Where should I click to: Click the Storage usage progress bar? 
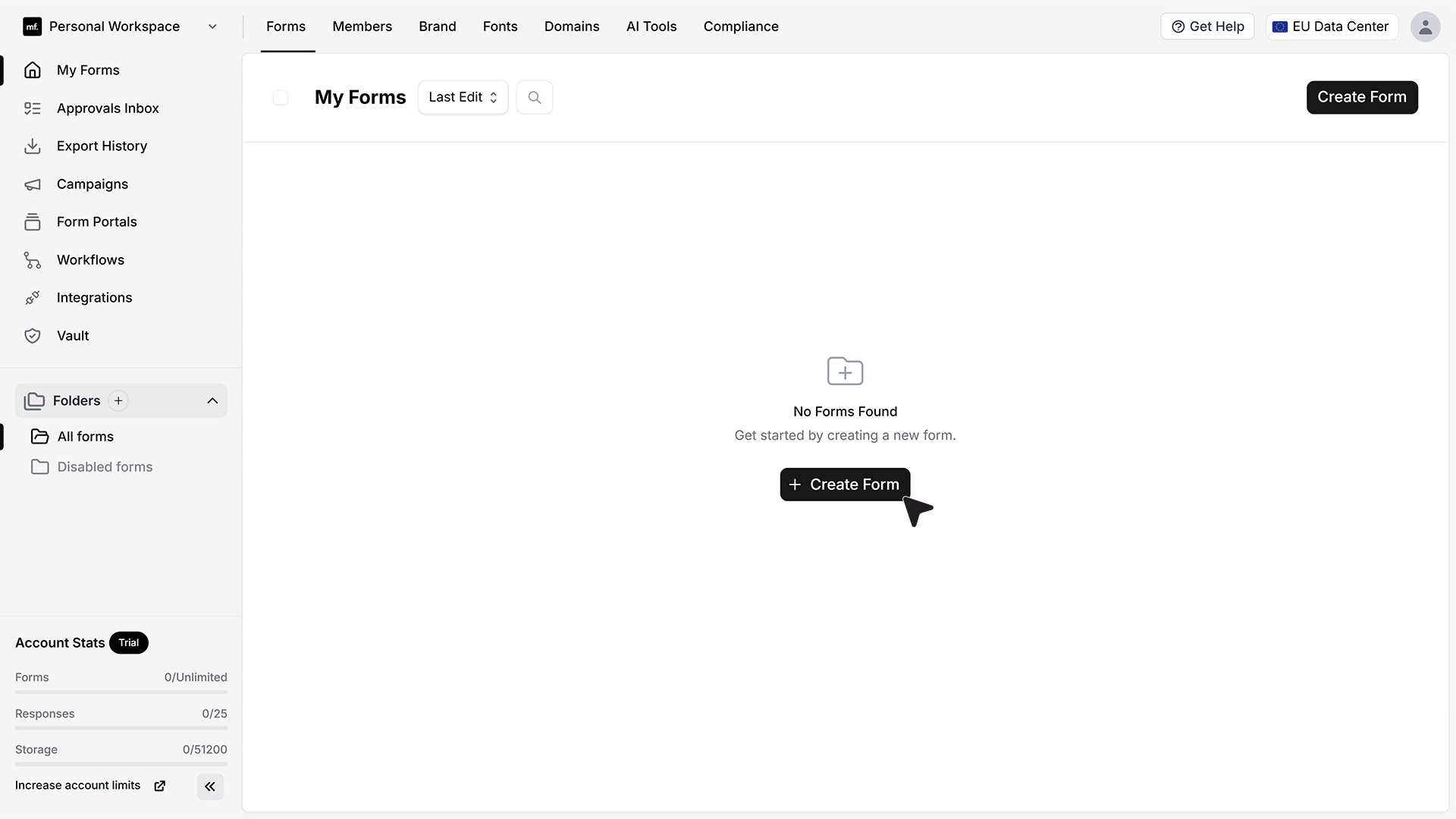pos(121,764)
